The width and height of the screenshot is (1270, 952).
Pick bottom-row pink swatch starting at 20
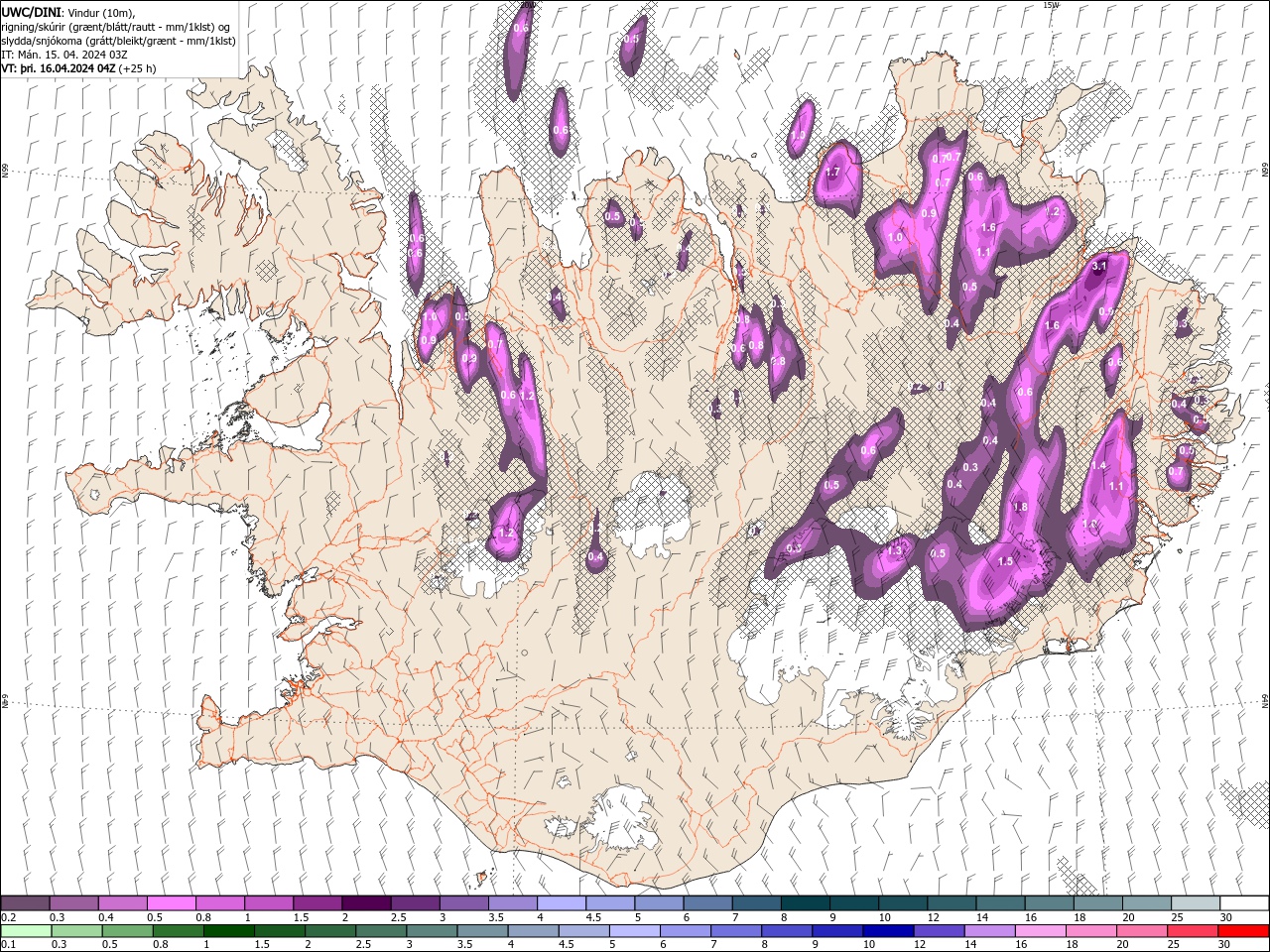click(1141, 931)
